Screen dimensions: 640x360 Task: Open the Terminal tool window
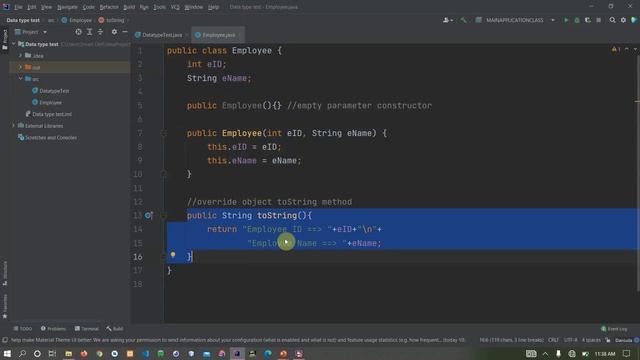click(87, 329)
